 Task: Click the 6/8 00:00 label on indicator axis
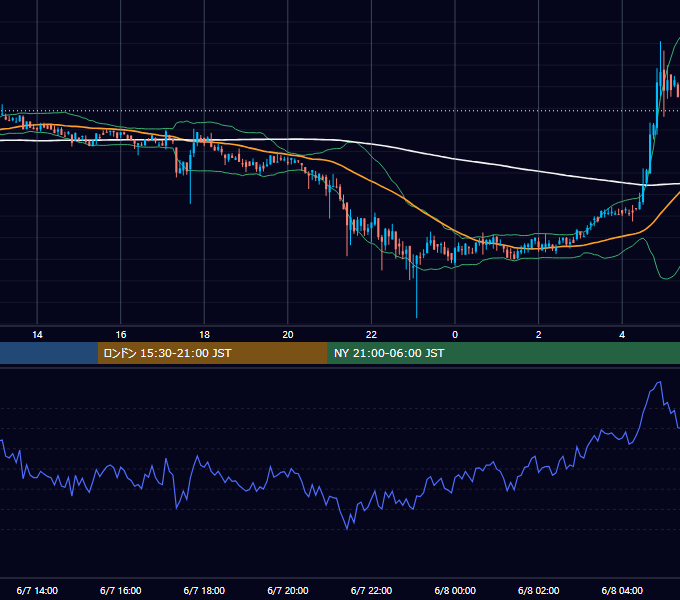[x=455, y=590]
